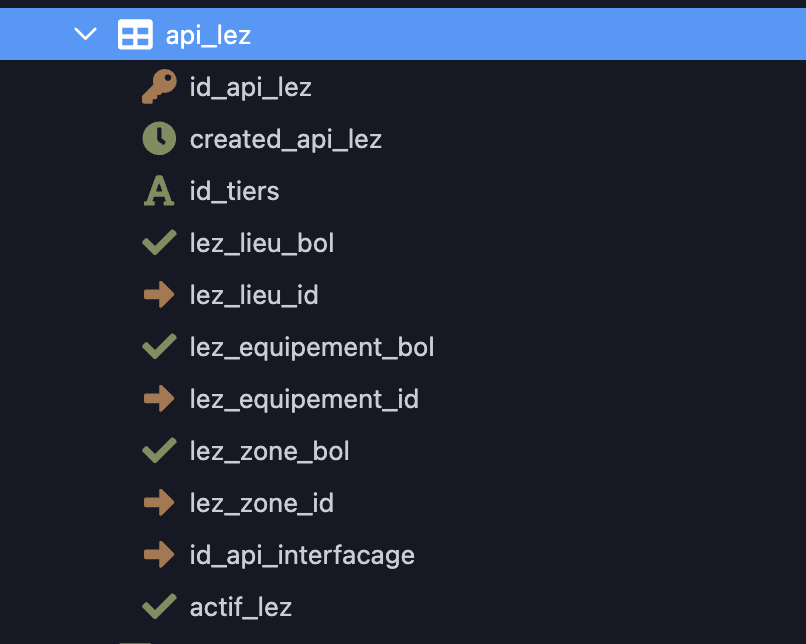This screenshot has height=644, width=806.
Task: Click the text type A icon for id_tiers
Action: pyautogui.click(x=159, y=191)
